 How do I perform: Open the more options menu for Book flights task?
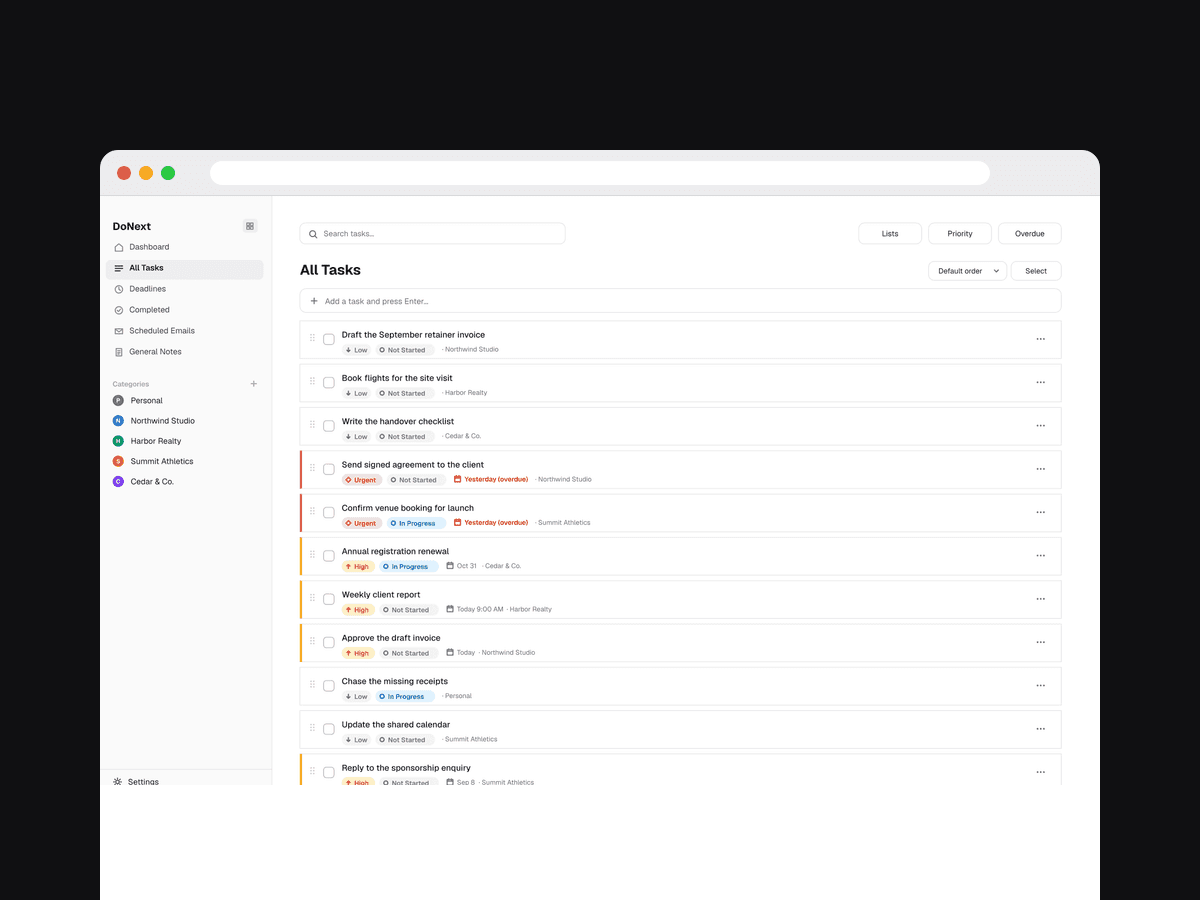coord(1040,382)
